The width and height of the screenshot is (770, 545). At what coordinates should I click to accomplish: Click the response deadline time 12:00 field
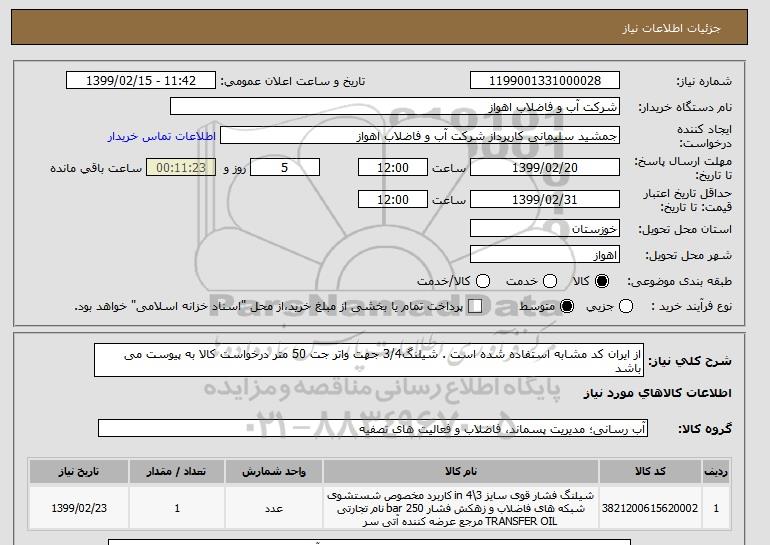tap(393, 167)
